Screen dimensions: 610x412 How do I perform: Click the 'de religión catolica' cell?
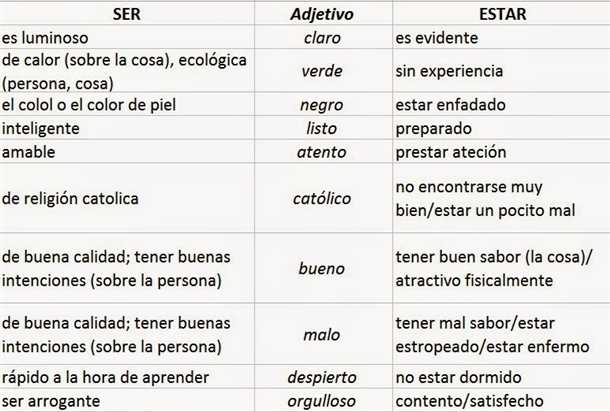click(x=127, y=198)
